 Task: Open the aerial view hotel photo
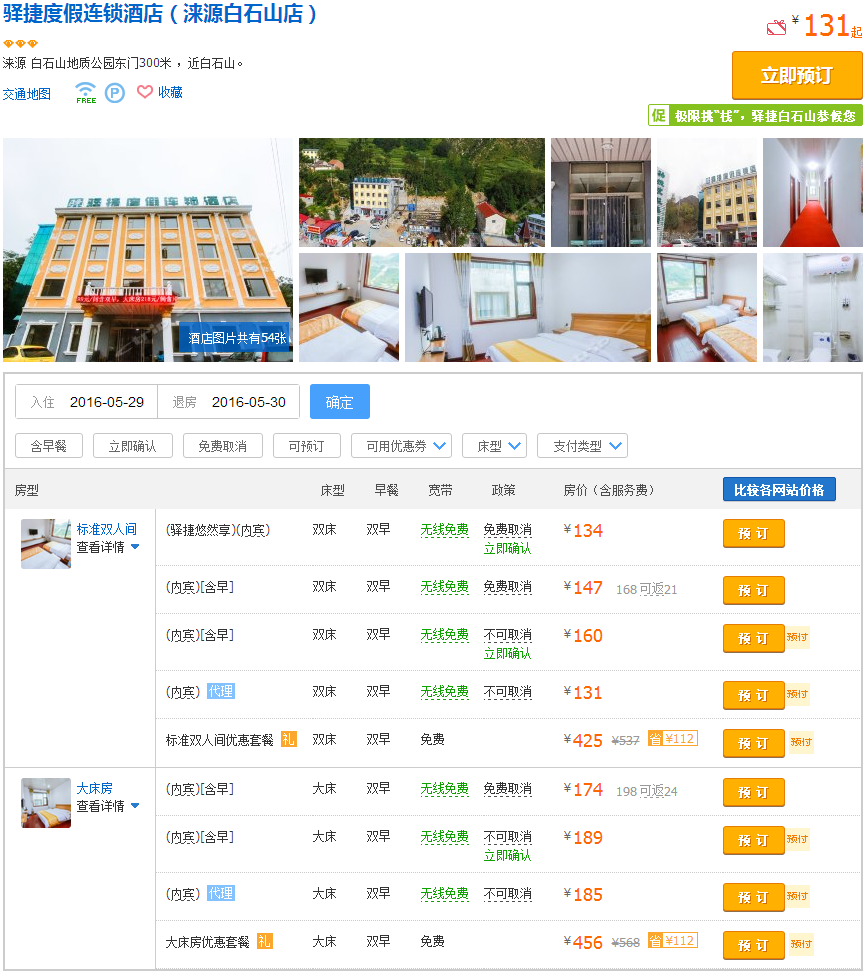421,192
